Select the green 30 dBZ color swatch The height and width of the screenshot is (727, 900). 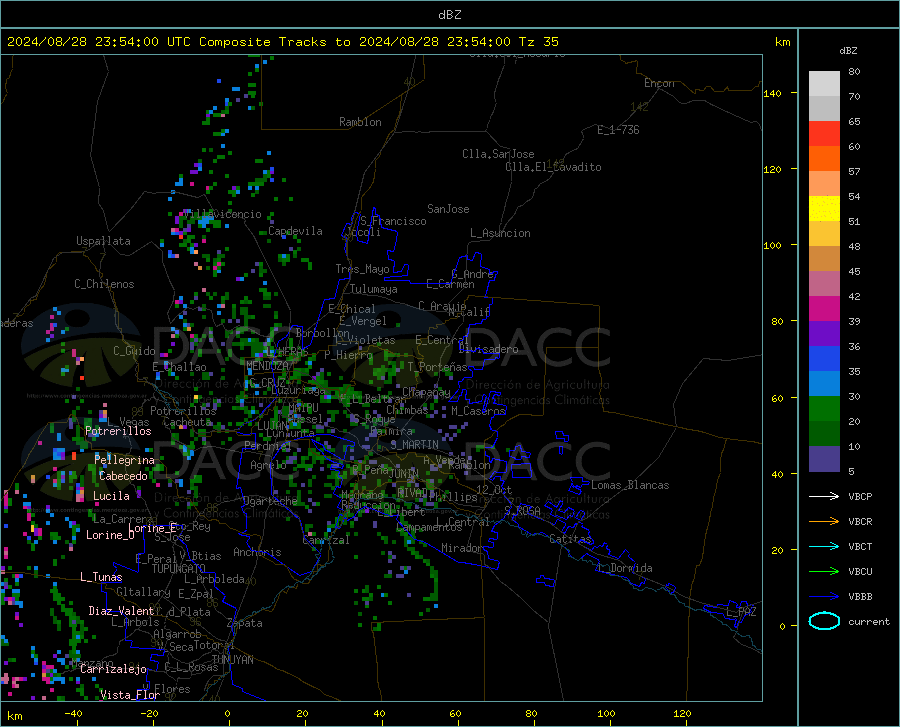[824, 409]
